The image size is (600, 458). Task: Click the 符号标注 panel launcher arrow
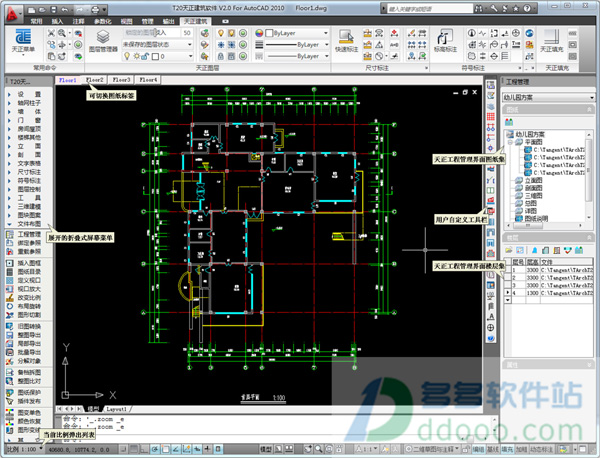520,68
